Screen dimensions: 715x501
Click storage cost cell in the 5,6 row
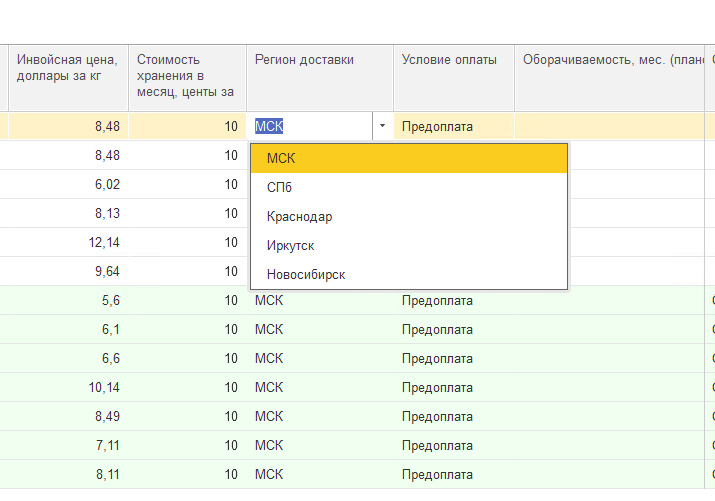coord(187,300)
